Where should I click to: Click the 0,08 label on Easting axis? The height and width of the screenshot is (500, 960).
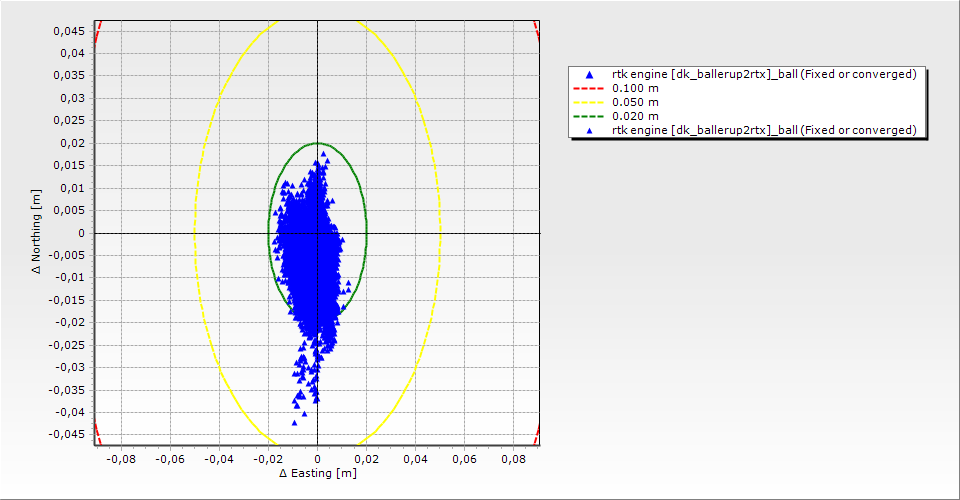click(x=513, y=459)
